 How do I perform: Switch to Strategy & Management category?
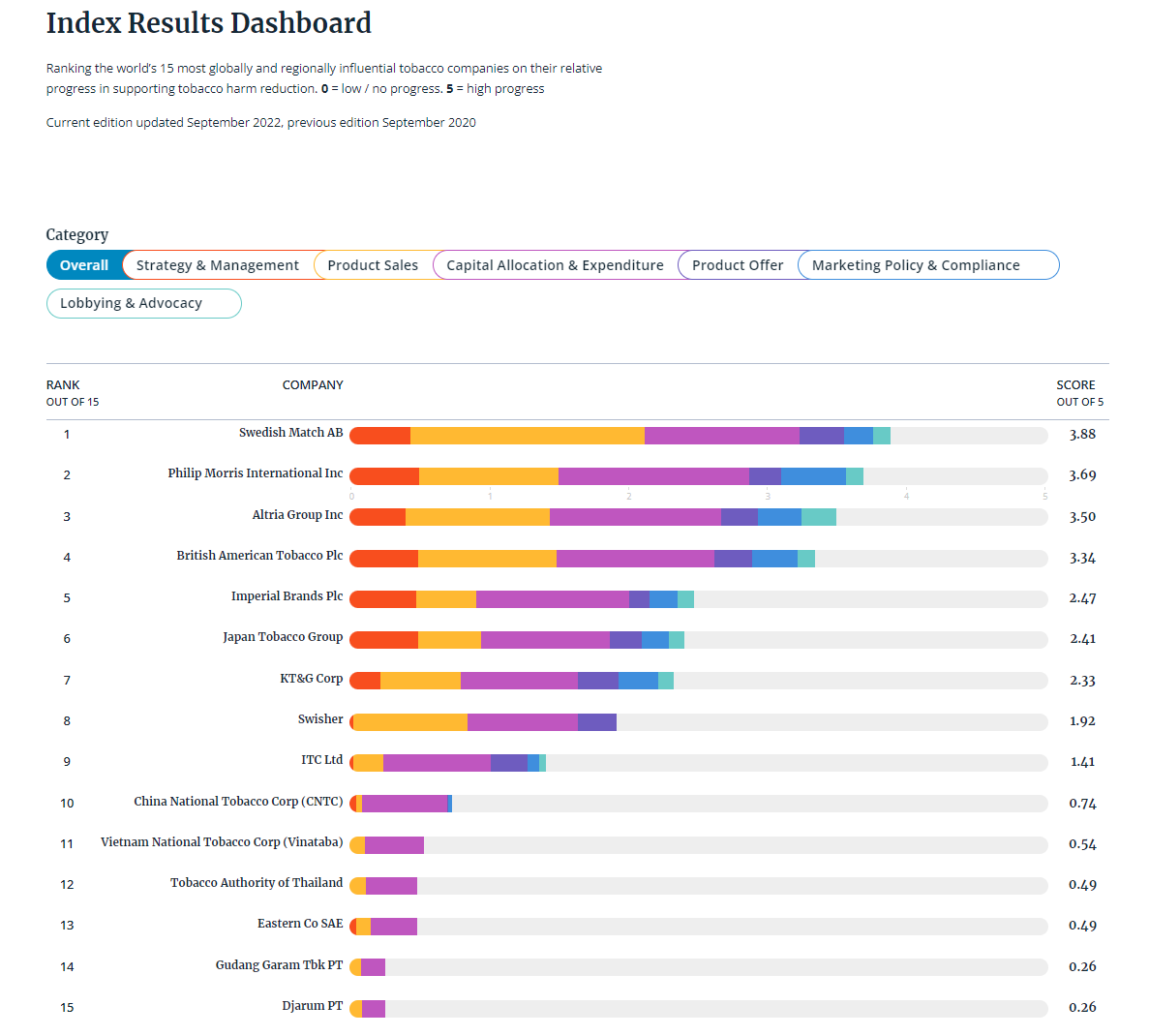point(218,265)
